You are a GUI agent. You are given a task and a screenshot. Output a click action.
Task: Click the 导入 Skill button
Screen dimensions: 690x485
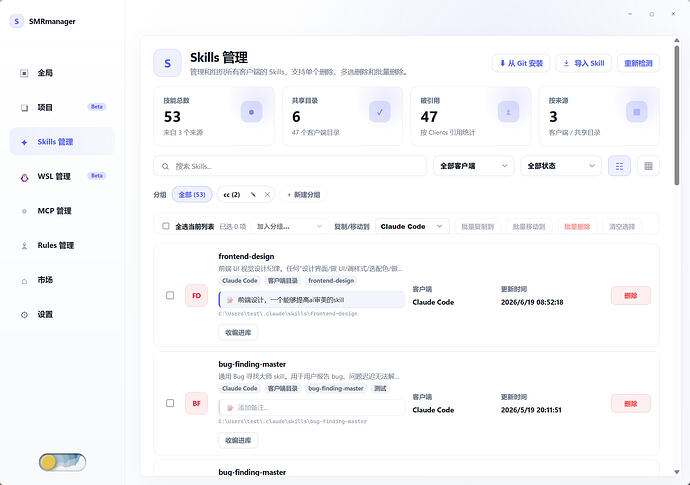[x=584, y=63]
